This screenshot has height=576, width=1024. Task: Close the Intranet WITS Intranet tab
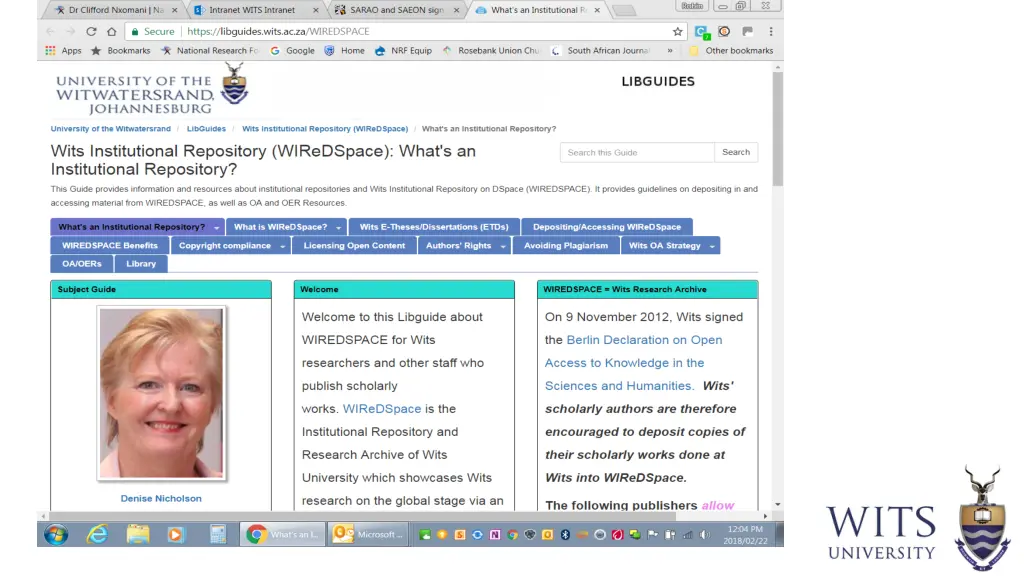pyautogui.click(x=316, y=10)
